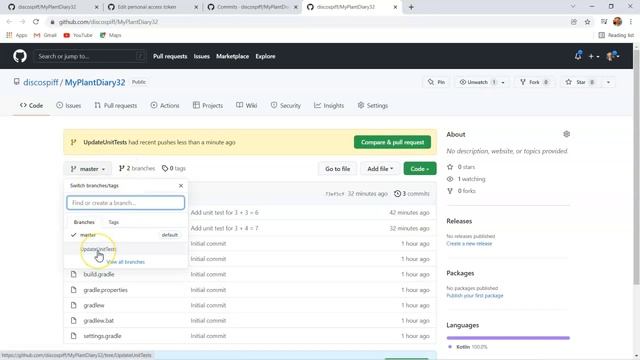Open repository Settings tab
Screen dimensions: 640x360
tap(373, 105)
